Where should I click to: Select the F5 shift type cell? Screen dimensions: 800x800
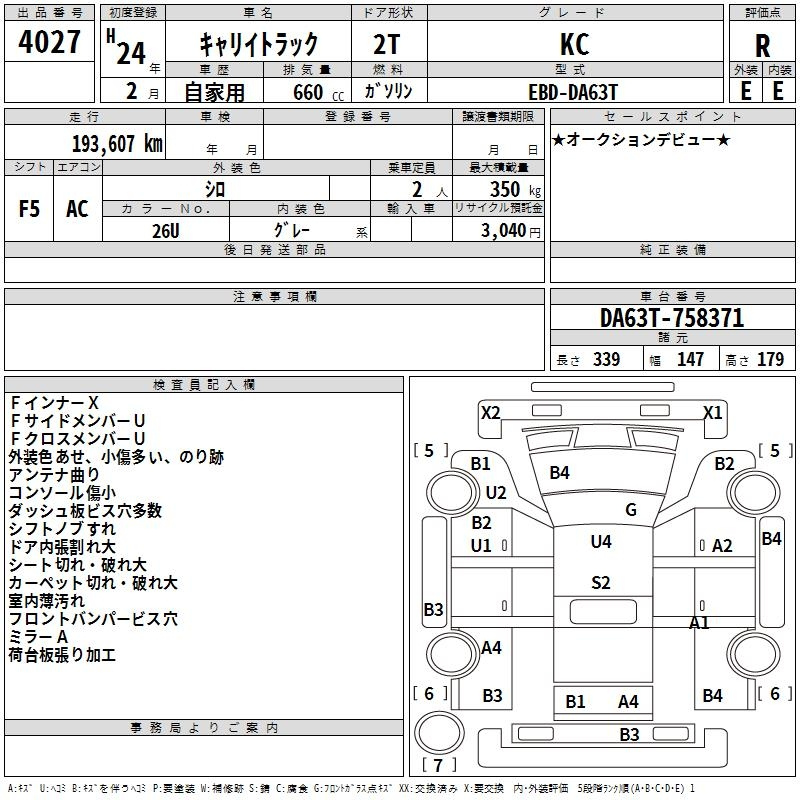click(29, 209)
